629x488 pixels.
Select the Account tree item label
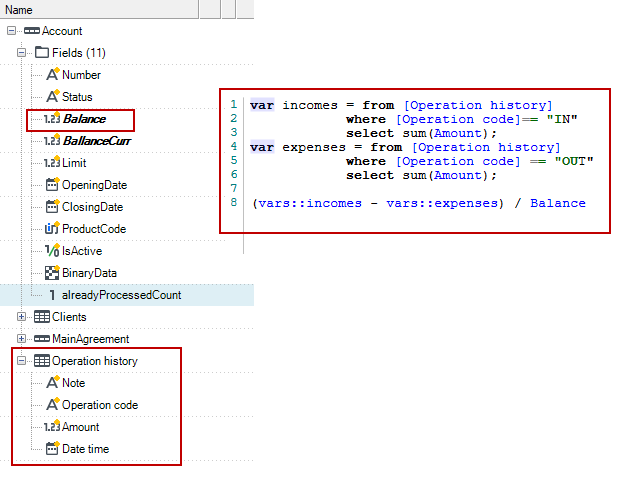pyautogui.click(x=62, y=31)
